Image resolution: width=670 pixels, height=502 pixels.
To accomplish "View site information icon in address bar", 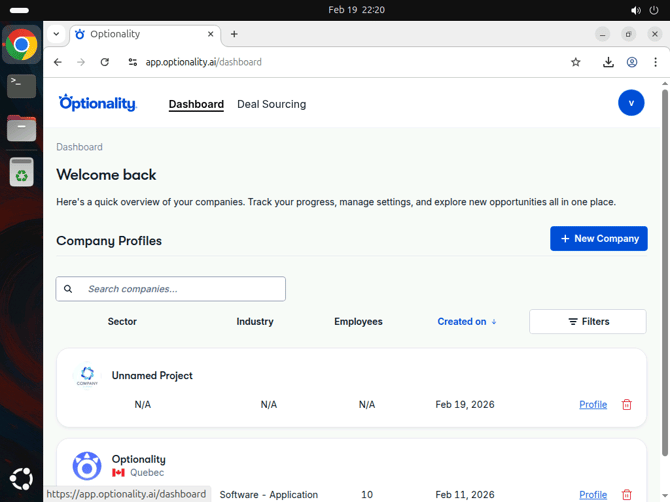I will [132, 62].
